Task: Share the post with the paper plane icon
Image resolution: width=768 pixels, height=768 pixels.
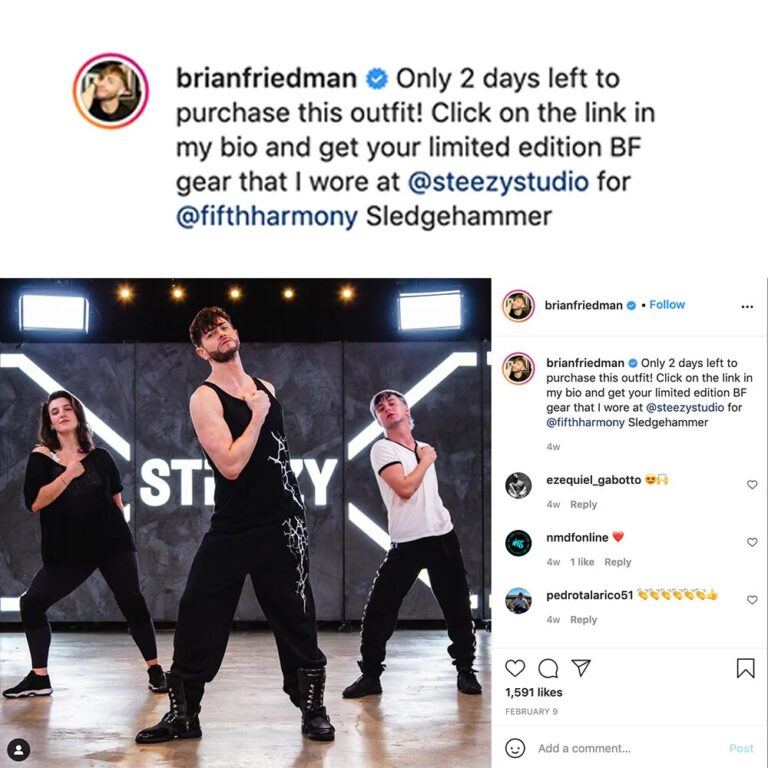Action: [581, 668]
